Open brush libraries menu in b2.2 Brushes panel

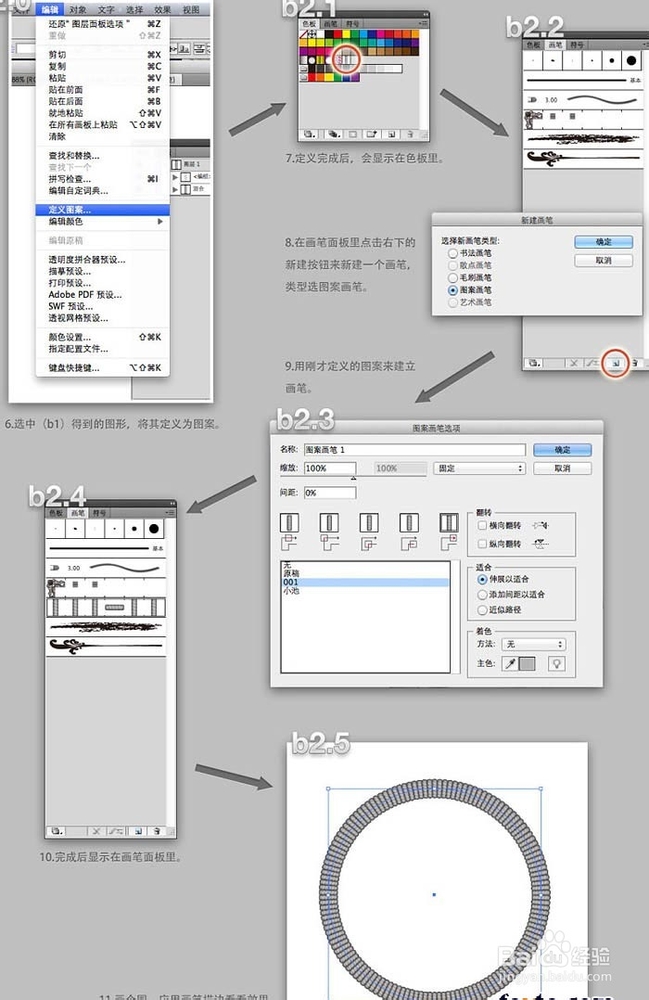point(534,363)
